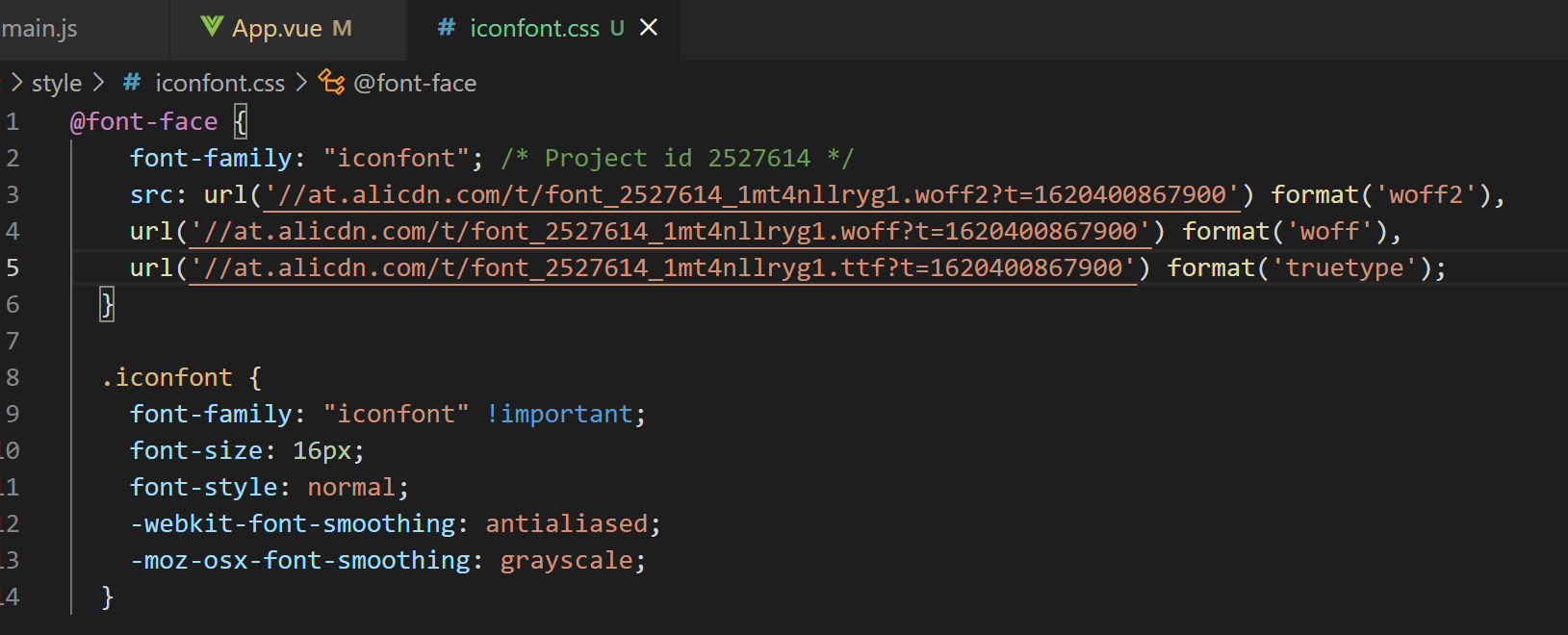Expand the style folder breadcrumb

57,84
